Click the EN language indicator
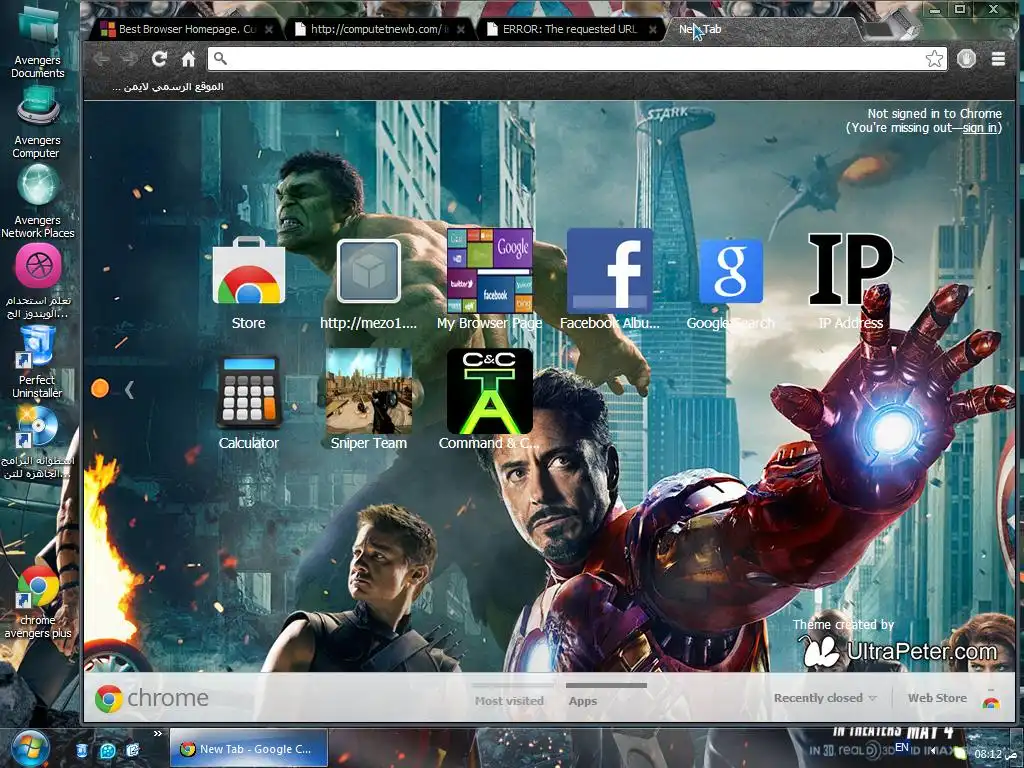This screenshot has width=1024, height=768. pyautogui.click(x=902, y=747)
